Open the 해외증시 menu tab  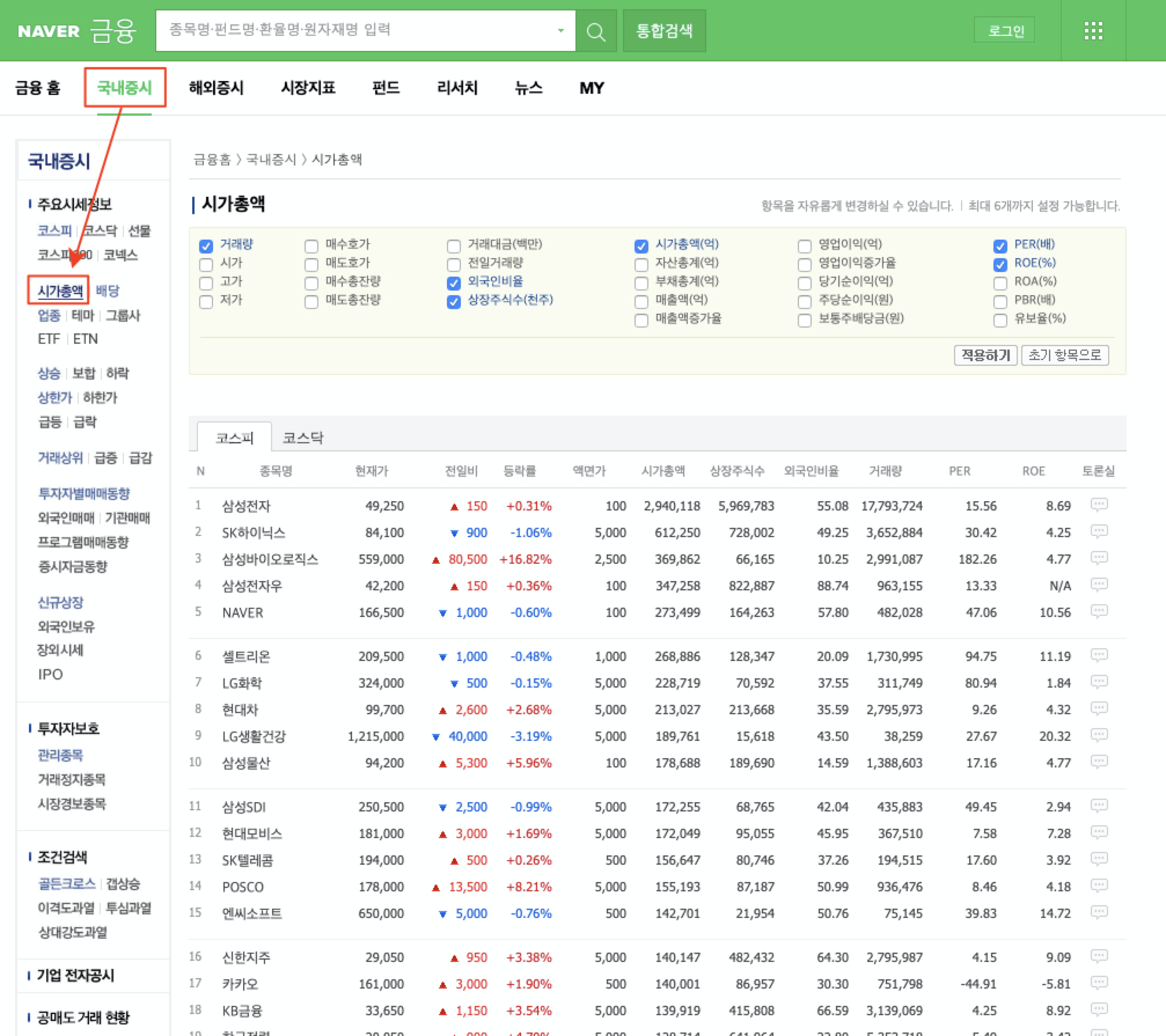(x=216, y=87)
